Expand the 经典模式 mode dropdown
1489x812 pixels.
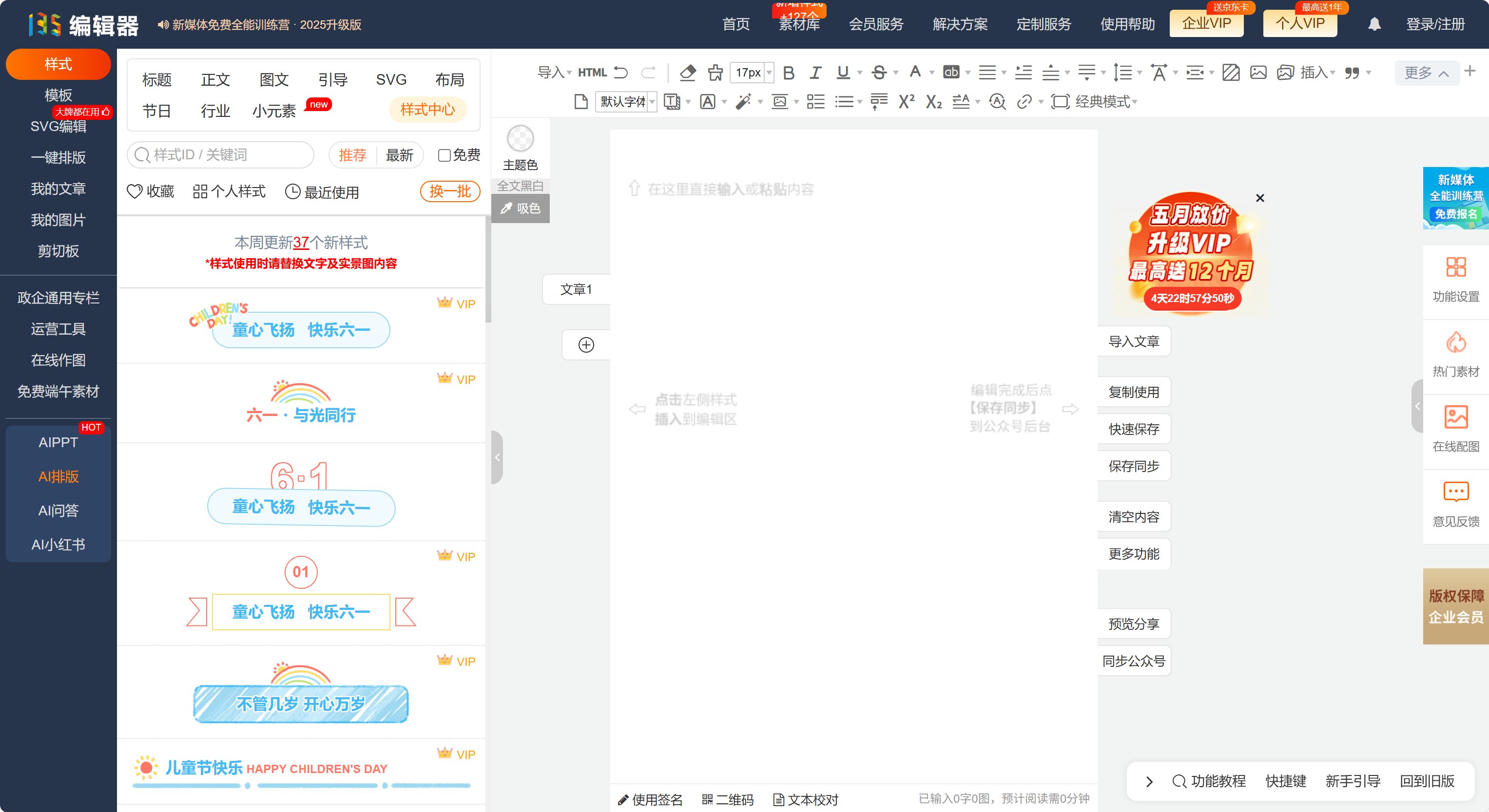[x=1106, y=102]
